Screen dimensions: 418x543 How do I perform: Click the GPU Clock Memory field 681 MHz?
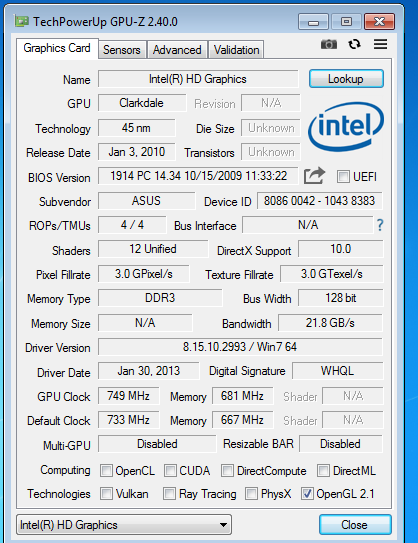coord(242,395)
